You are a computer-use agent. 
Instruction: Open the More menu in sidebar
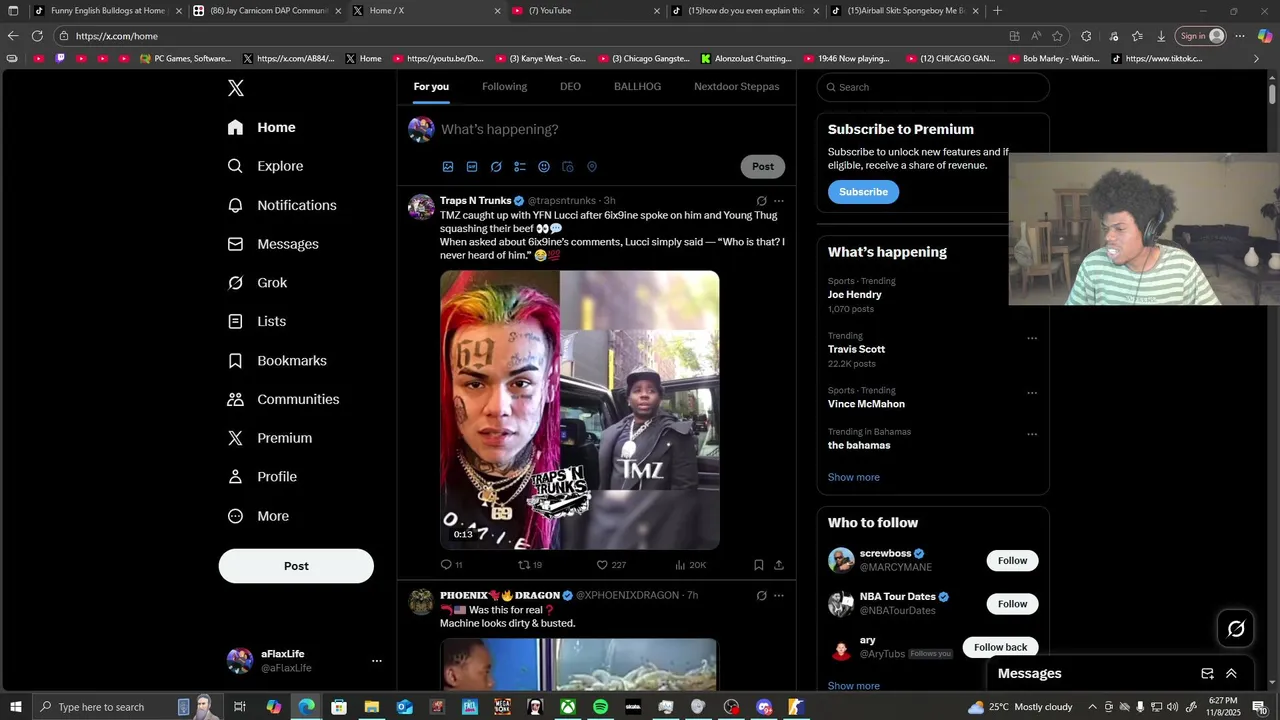pyautogui.click(x=259, y=516)
